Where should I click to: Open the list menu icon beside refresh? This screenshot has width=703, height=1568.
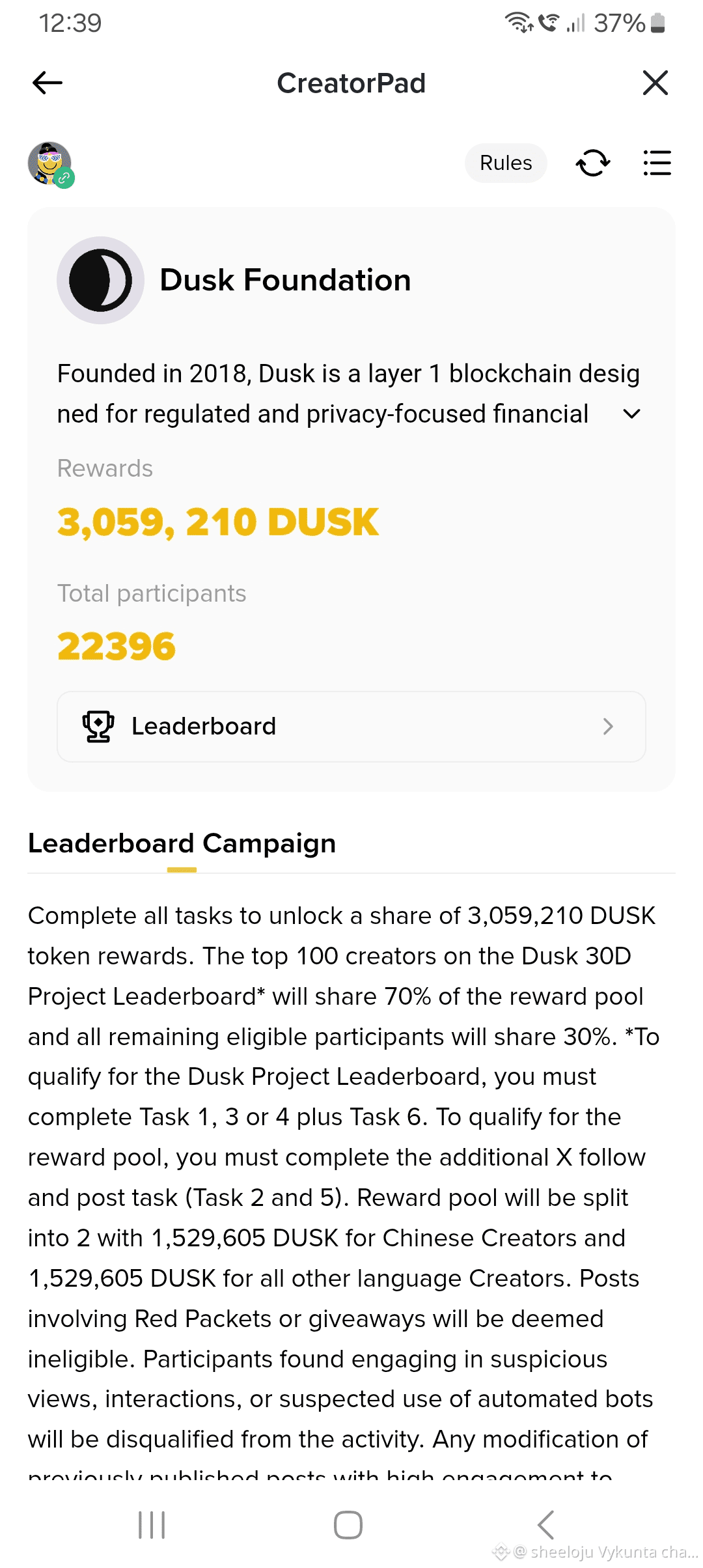(656, 163)
